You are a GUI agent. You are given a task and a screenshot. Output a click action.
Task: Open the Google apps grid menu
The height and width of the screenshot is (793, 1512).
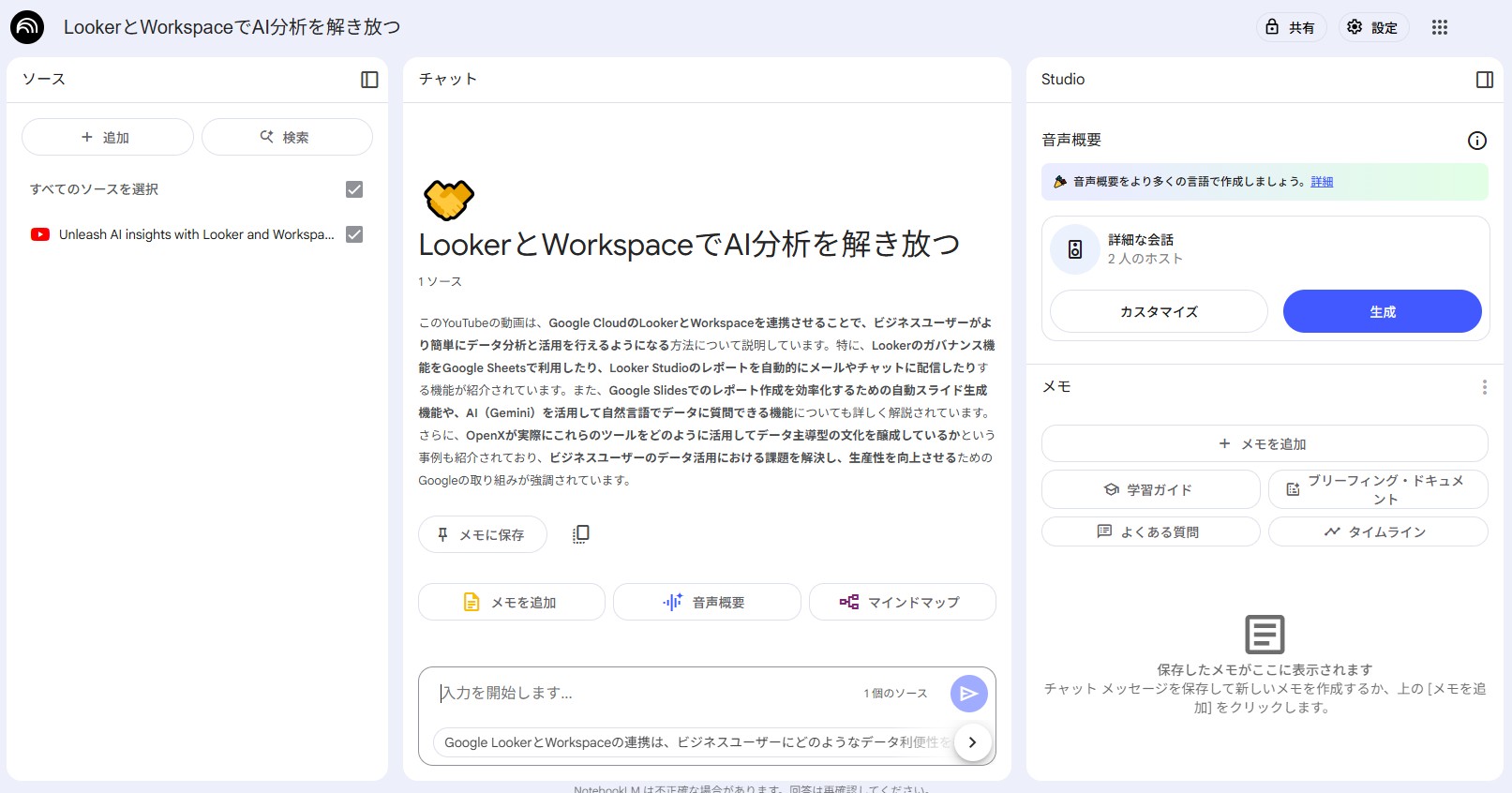point(1440,27)
